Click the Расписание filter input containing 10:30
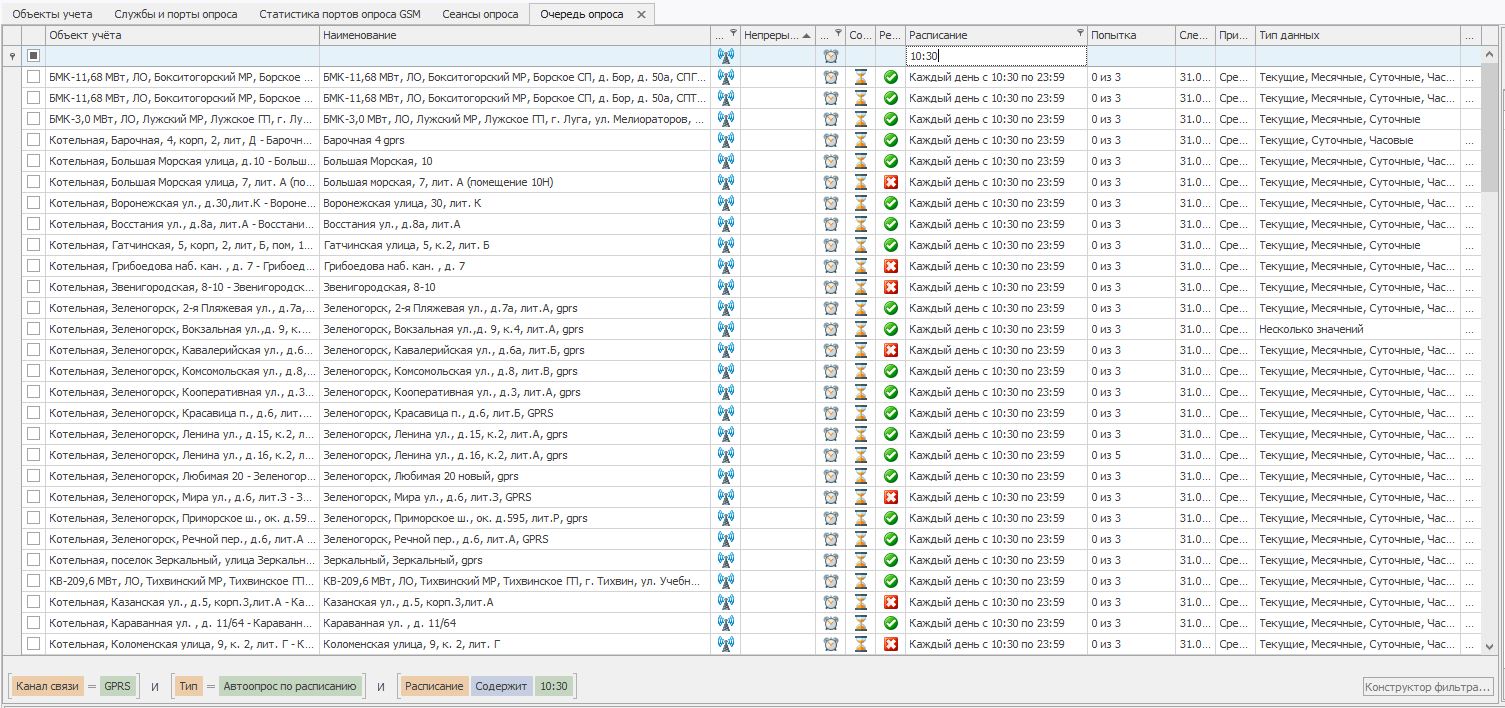Screen dimensions: 1505x708 995,56
